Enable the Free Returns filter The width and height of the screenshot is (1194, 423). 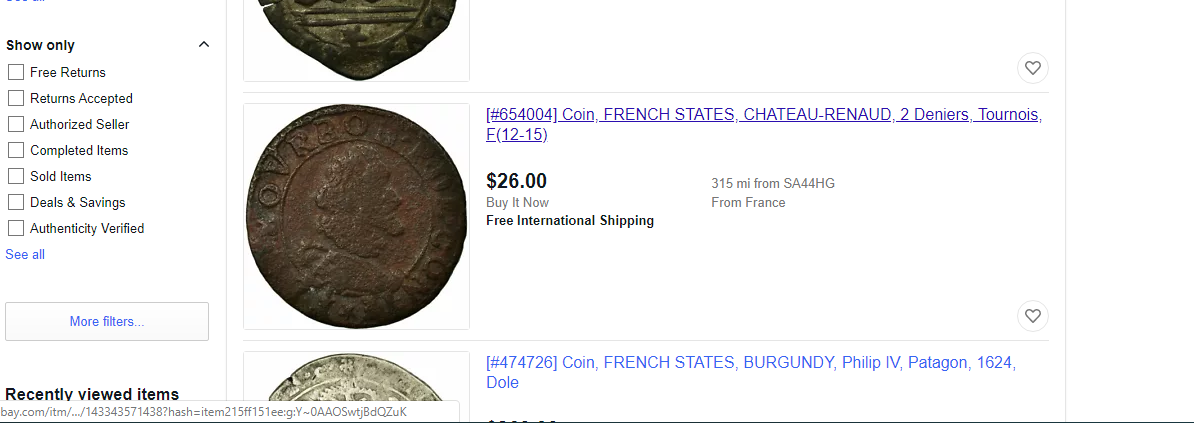[x=16, y=72]
